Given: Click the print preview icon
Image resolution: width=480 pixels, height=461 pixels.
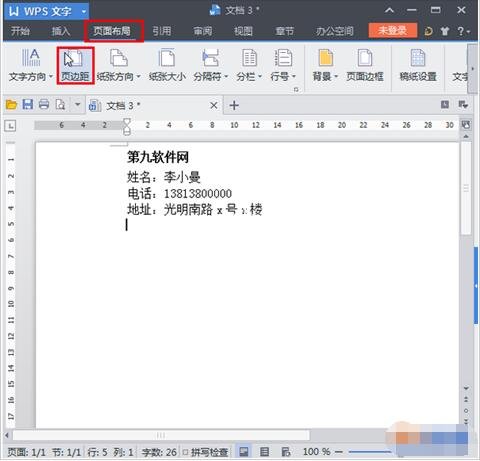Looking at the screenshot, I should (60, 105).
